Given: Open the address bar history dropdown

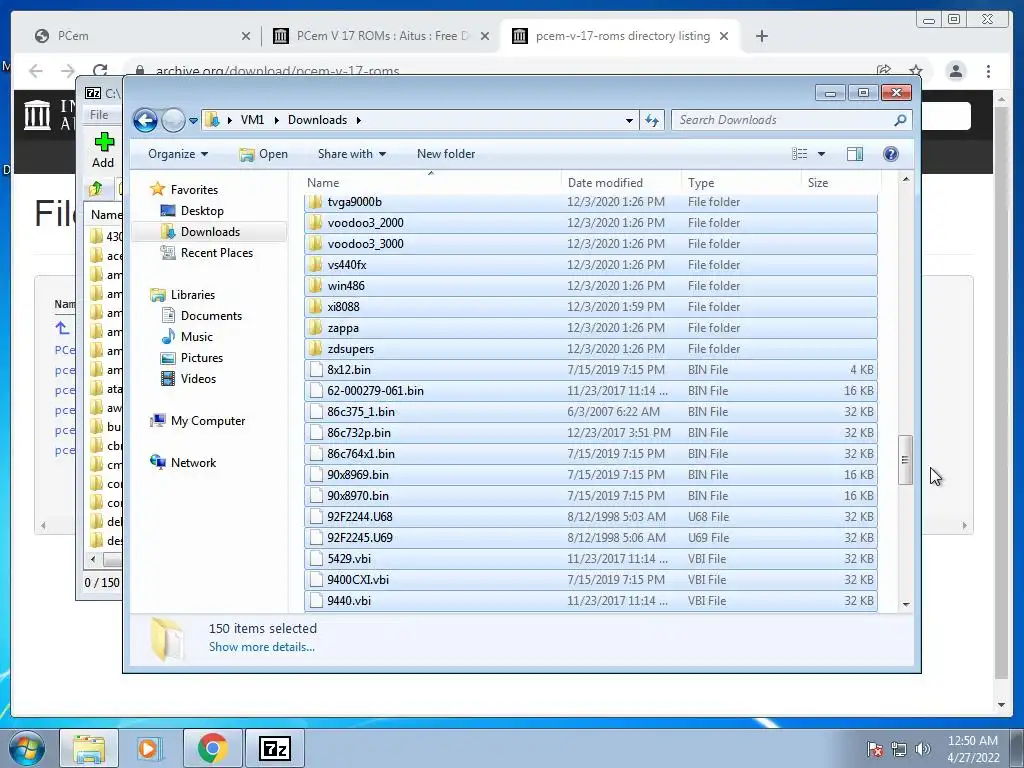Looking at the screenshot, I should tap(629, 121).
